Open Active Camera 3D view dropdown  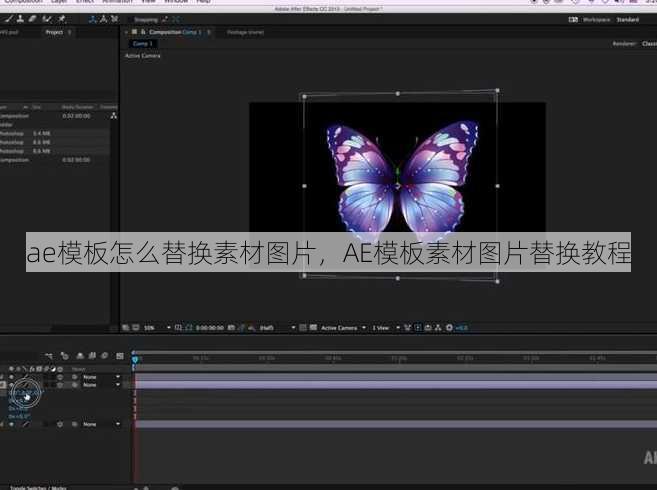pyautogui.click(x=344, y=328)
